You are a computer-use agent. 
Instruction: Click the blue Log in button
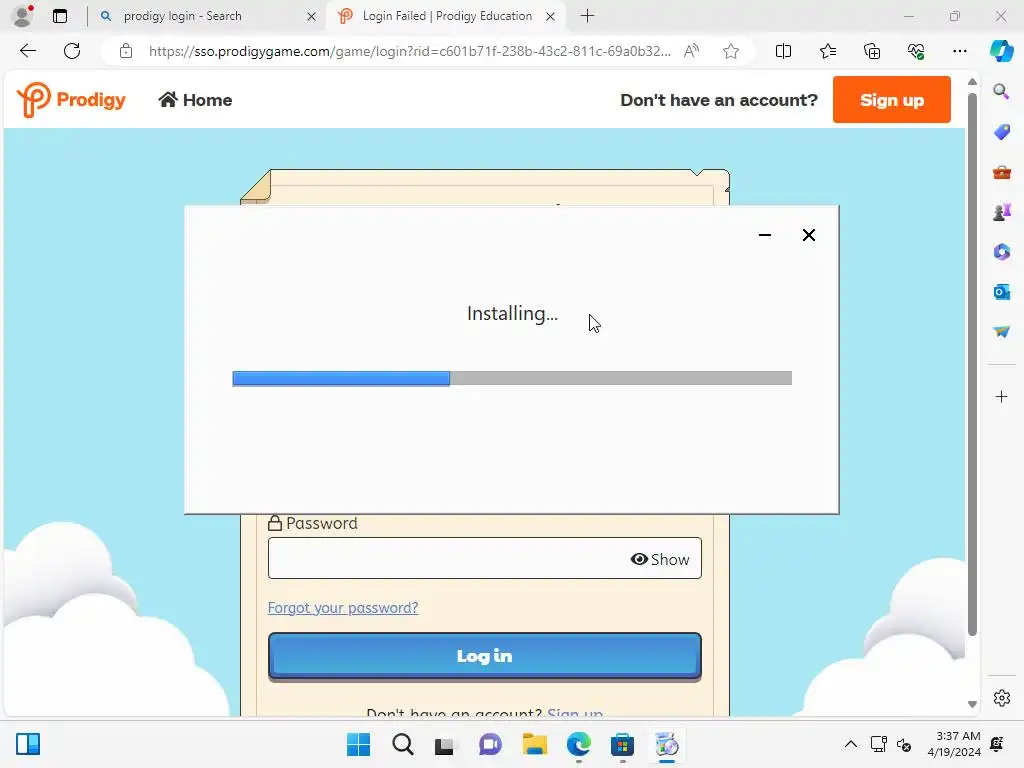coord(485,656)
